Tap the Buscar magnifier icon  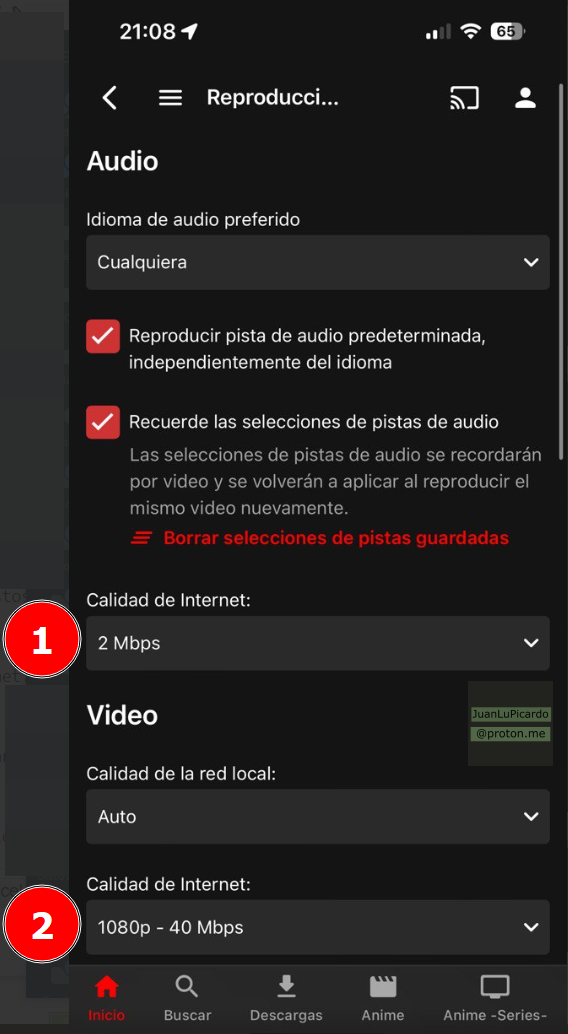187,987
